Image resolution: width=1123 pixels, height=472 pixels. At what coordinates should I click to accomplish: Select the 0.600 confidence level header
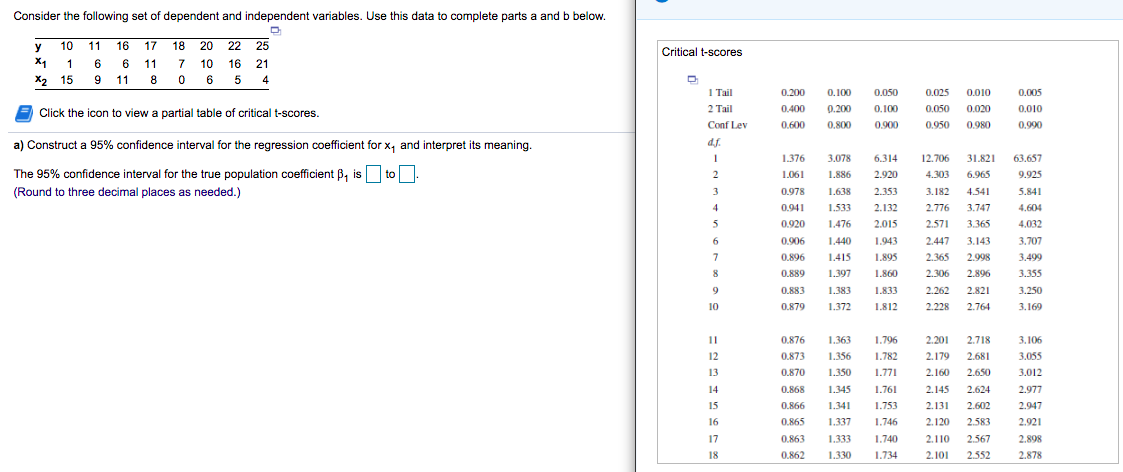point(794,125)
